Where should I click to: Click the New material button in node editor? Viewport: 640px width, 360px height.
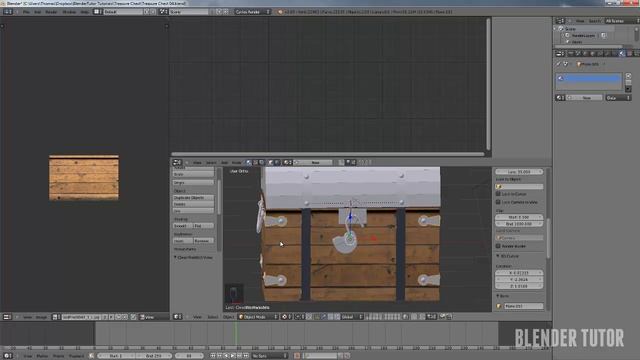[315, 162]
